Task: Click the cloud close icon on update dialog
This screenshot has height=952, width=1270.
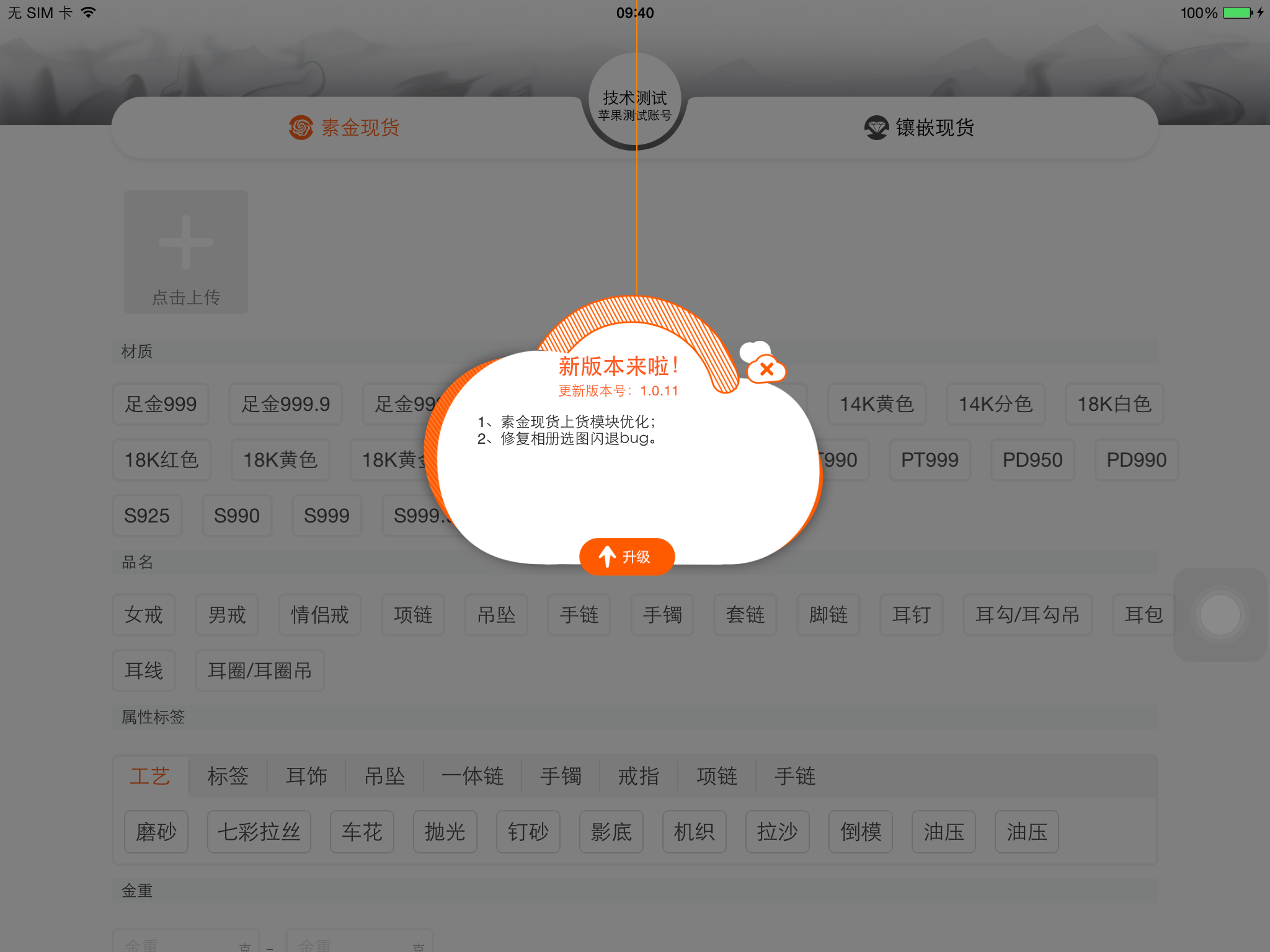Action: [766, 369]
